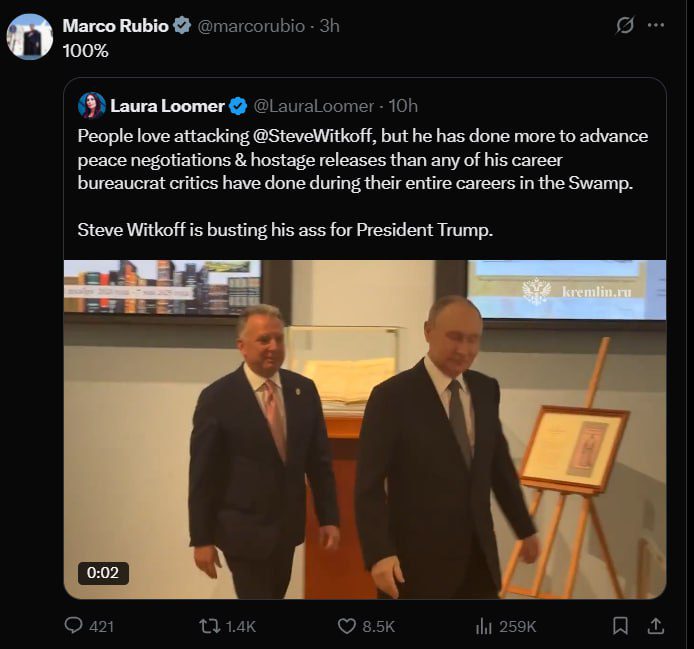Click the Laura Loomer display name
Viewport: 694px width, 649px height.
coord(168,105)
